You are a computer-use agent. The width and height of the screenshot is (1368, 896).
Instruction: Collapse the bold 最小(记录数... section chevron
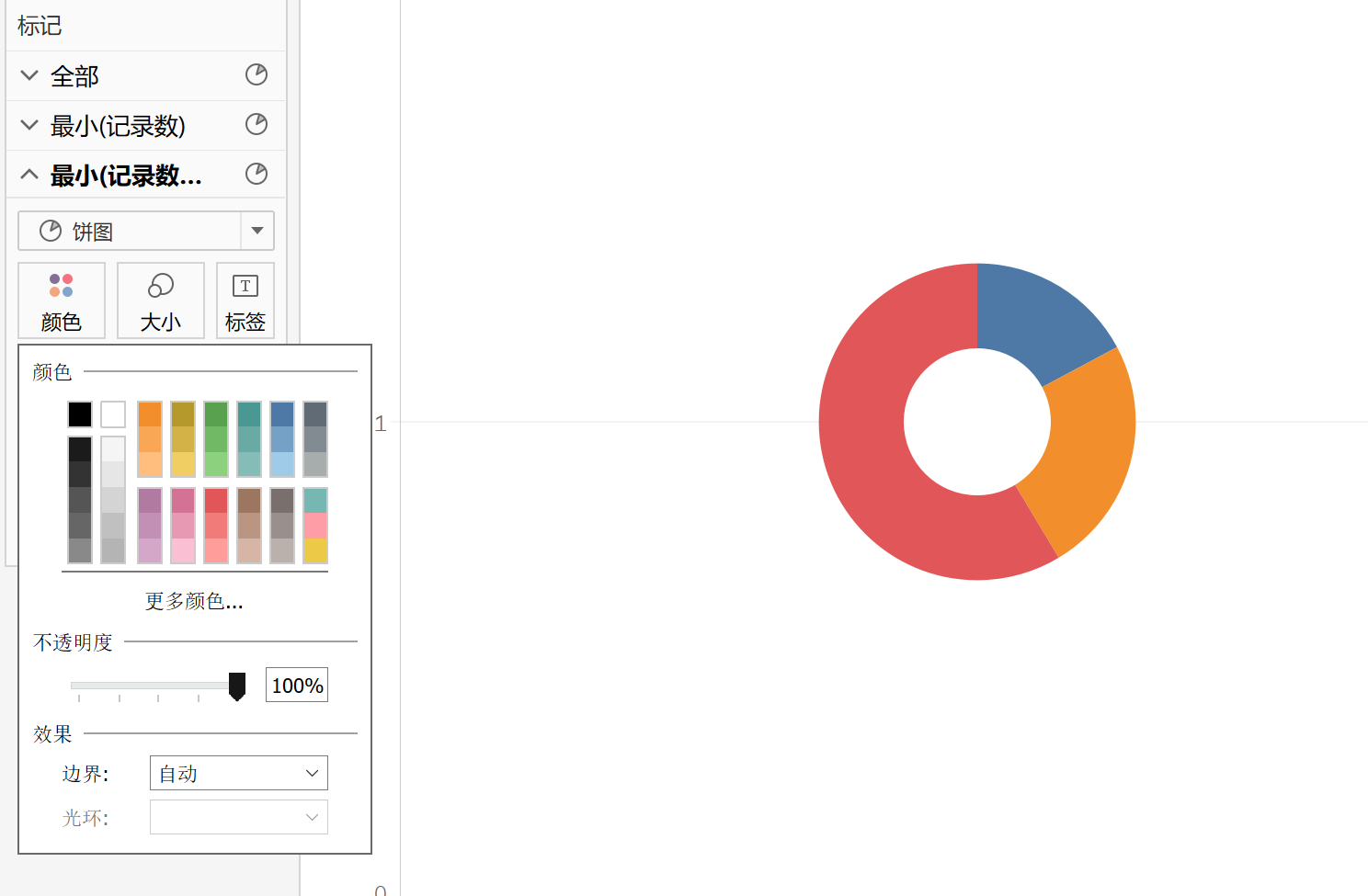pos(29,174)
